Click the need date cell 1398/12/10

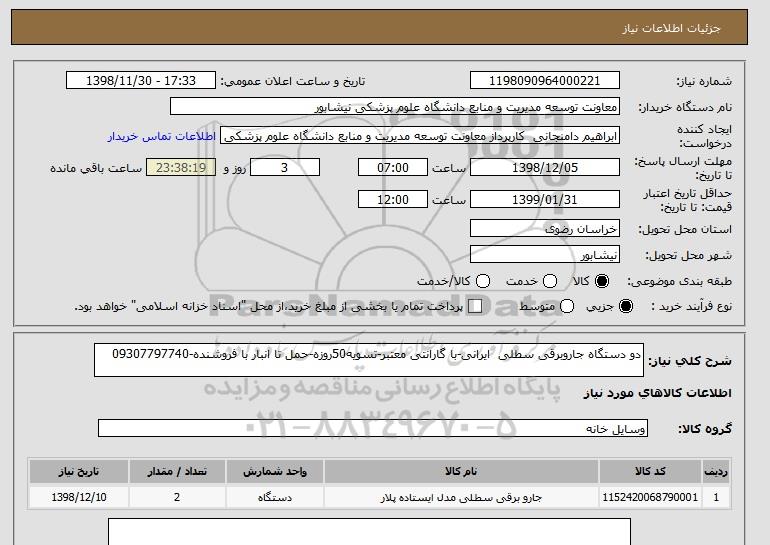79,497
